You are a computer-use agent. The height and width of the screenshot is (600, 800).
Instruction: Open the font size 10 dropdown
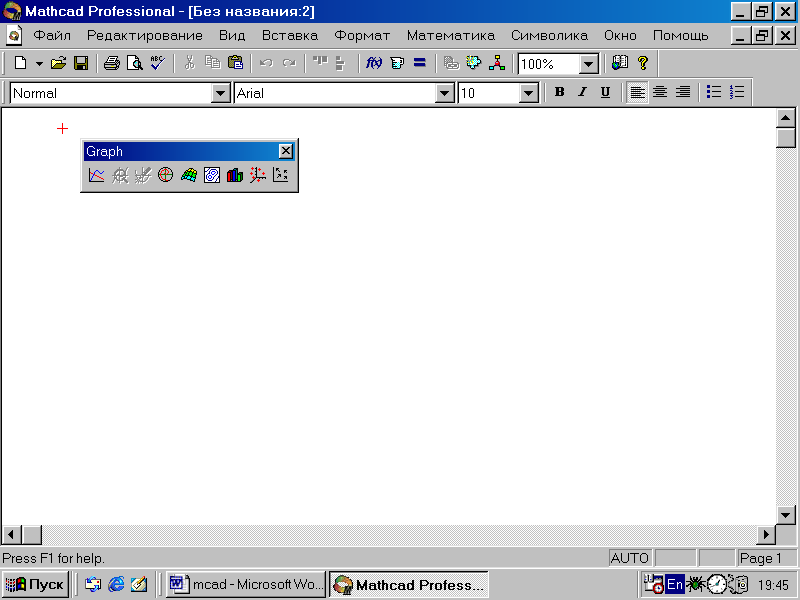(529, 93)
